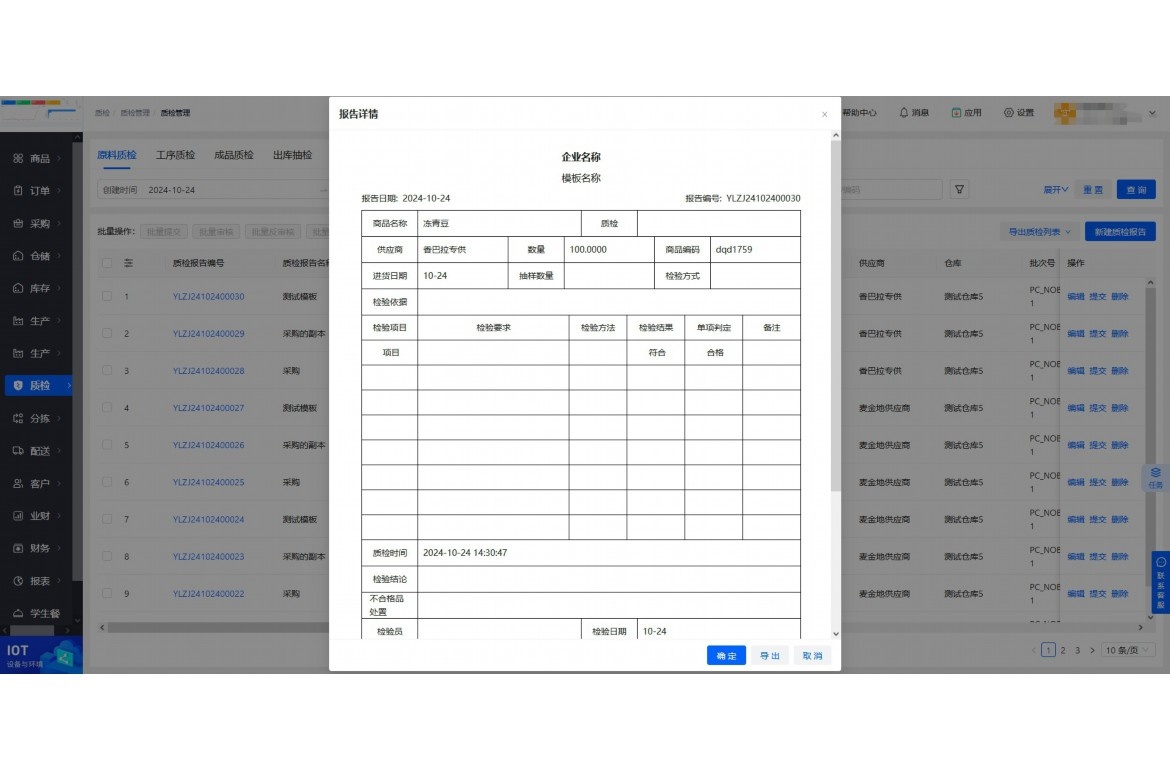The height and width of the screenshot is (770, 1170).
Task: Open the 质检 sidebar menu
Action: click(x=38, y=386)
